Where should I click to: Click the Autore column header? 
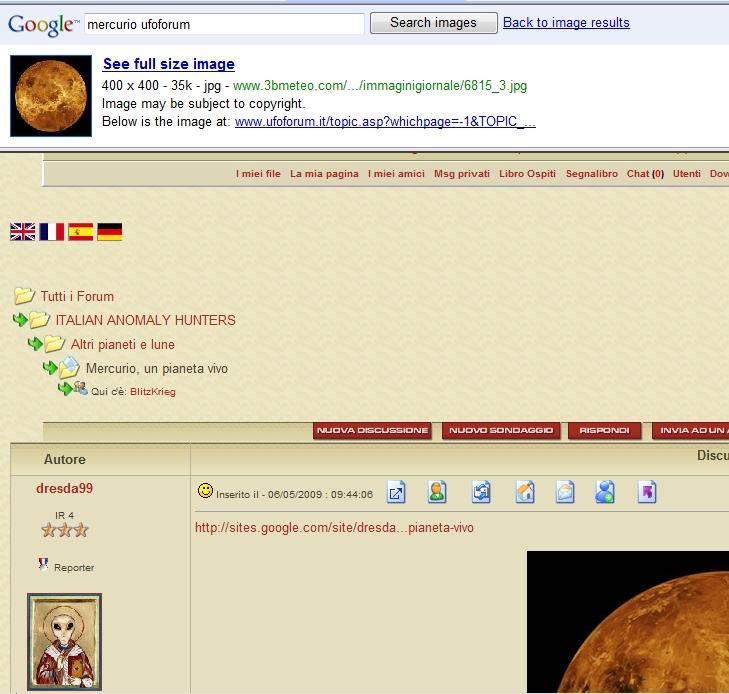click(x=65, y=459)
